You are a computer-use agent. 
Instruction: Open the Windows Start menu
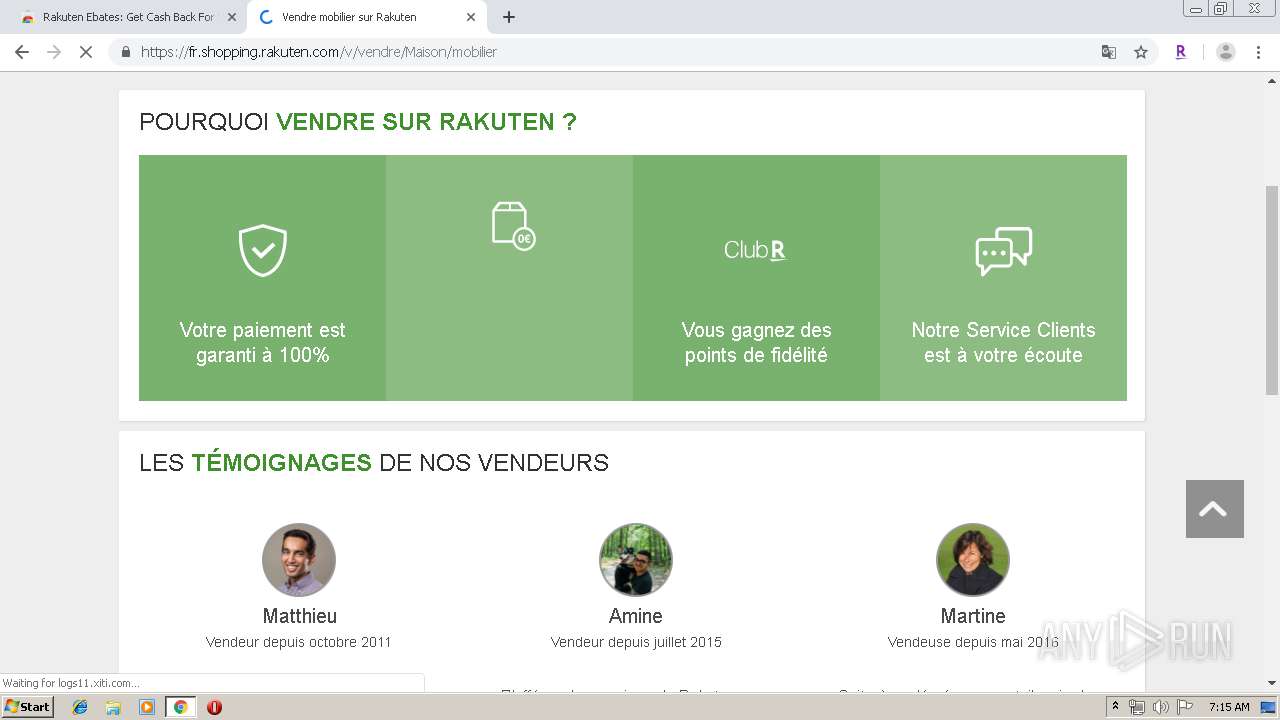coord(27,707)
